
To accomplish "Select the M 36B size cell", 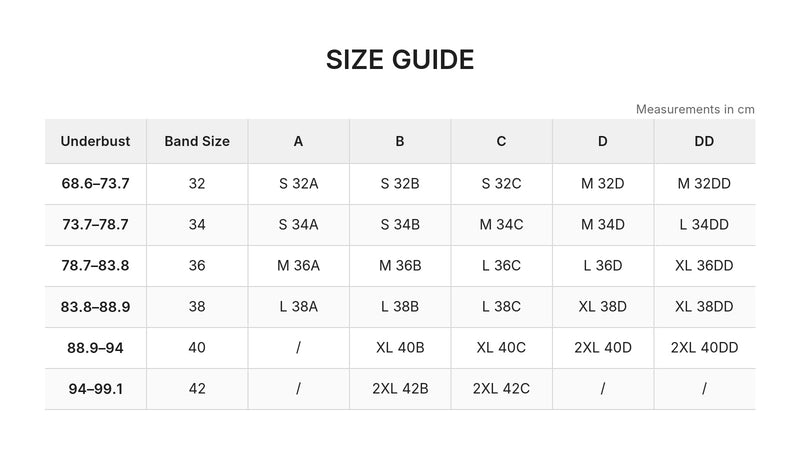I will pos(400,266).
